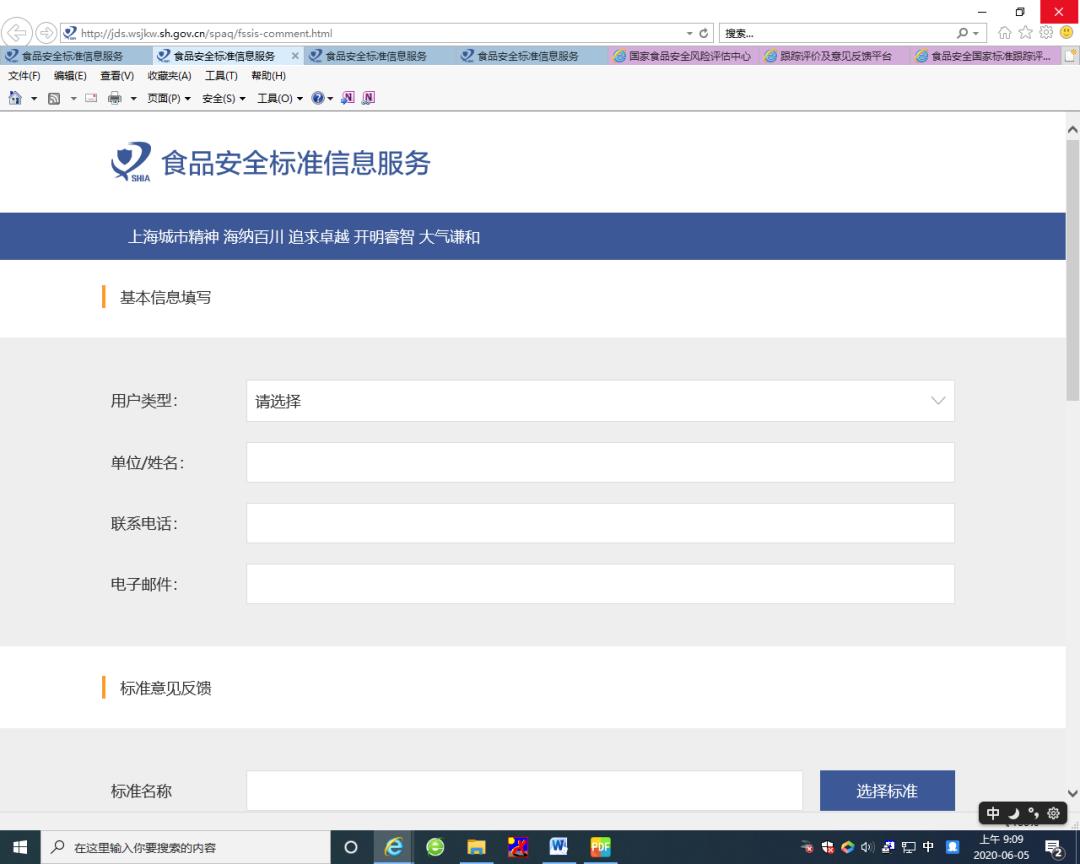Toggle Chinese input mode on IME floating bar
Viewport: 1080px width, 864px height.
coord(993,813)
